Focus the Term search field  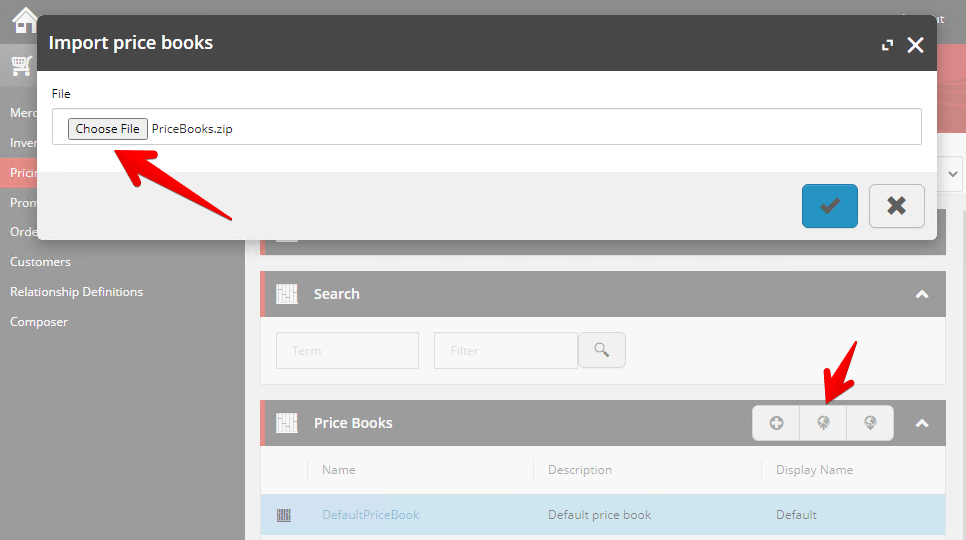coord(347,350)
